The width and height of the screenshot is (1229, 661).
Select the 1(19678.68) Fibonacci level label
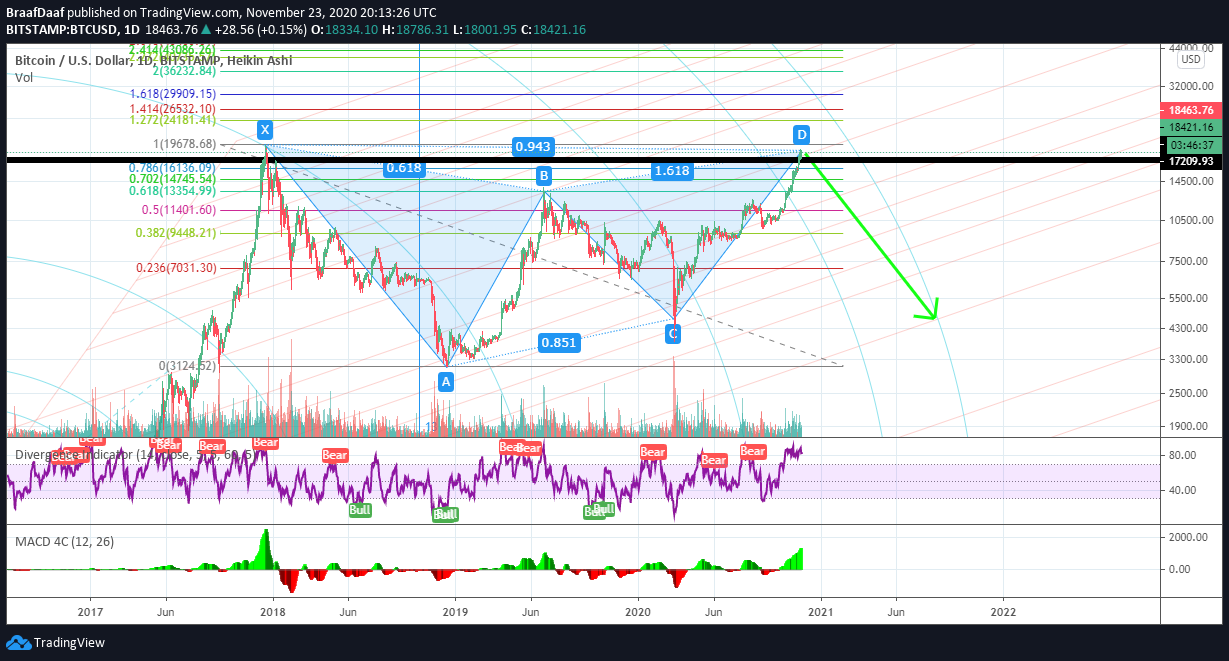tap(184, 144)
